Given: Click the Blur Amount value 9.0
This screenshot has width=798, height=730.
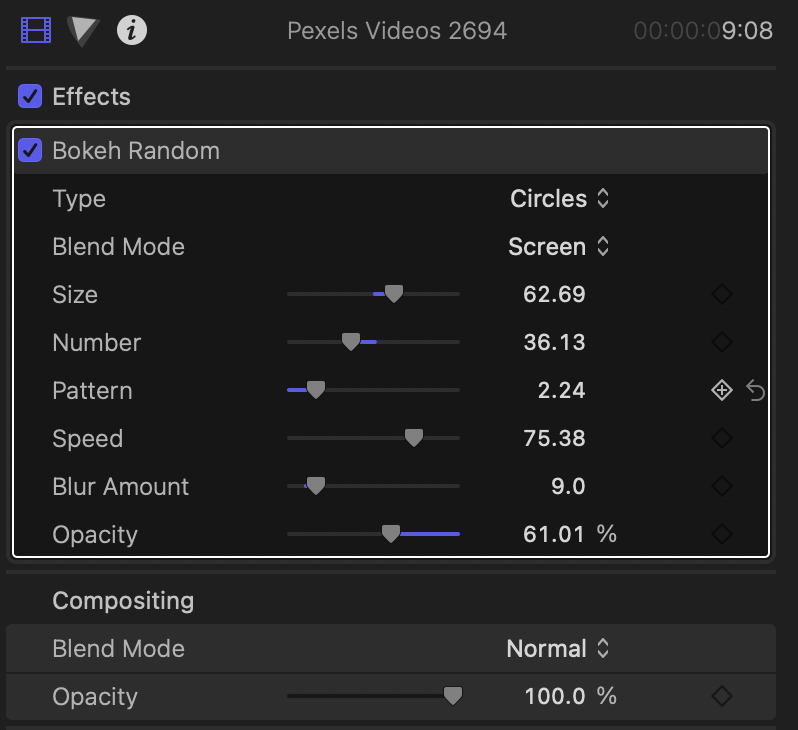Looking at the screenshot, I should click(x=568, y=486).
